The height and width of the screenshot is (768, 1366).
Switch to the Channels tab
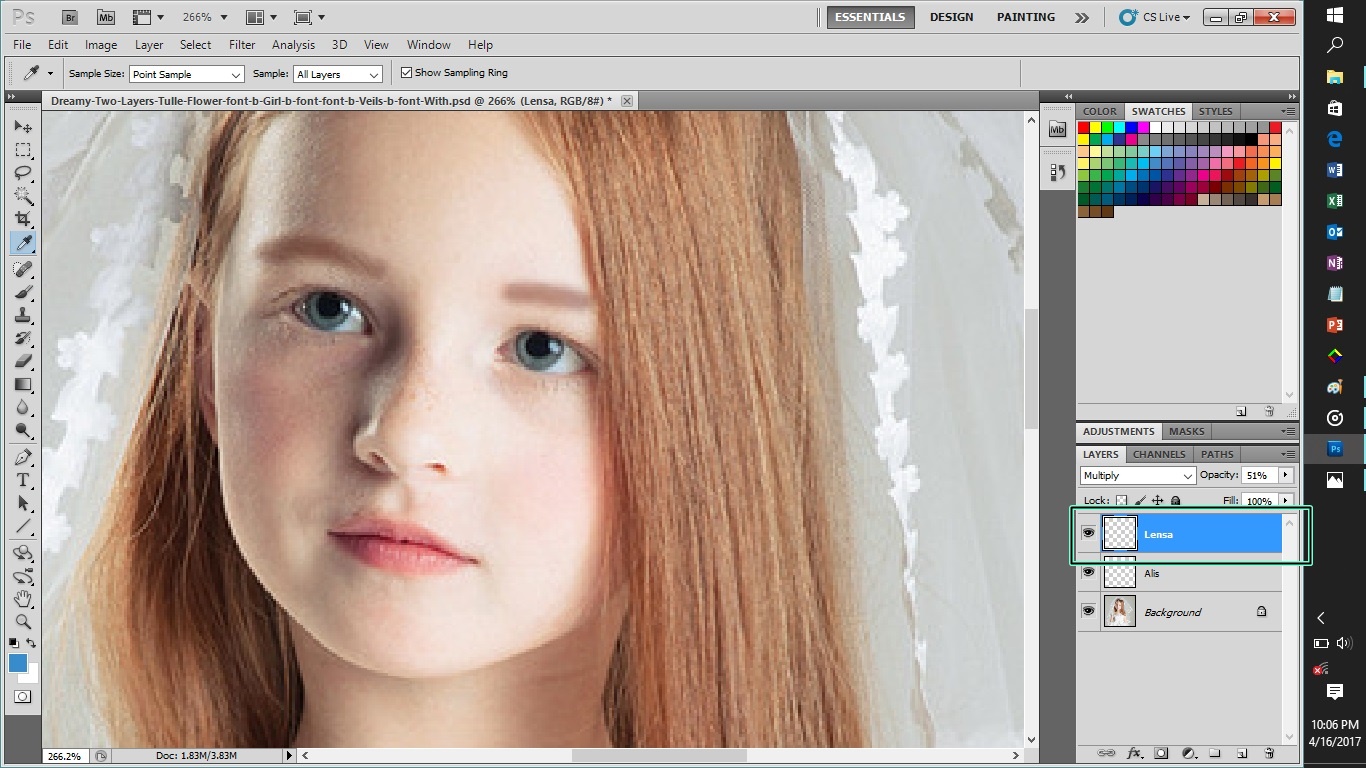(x=1158, y=454)
